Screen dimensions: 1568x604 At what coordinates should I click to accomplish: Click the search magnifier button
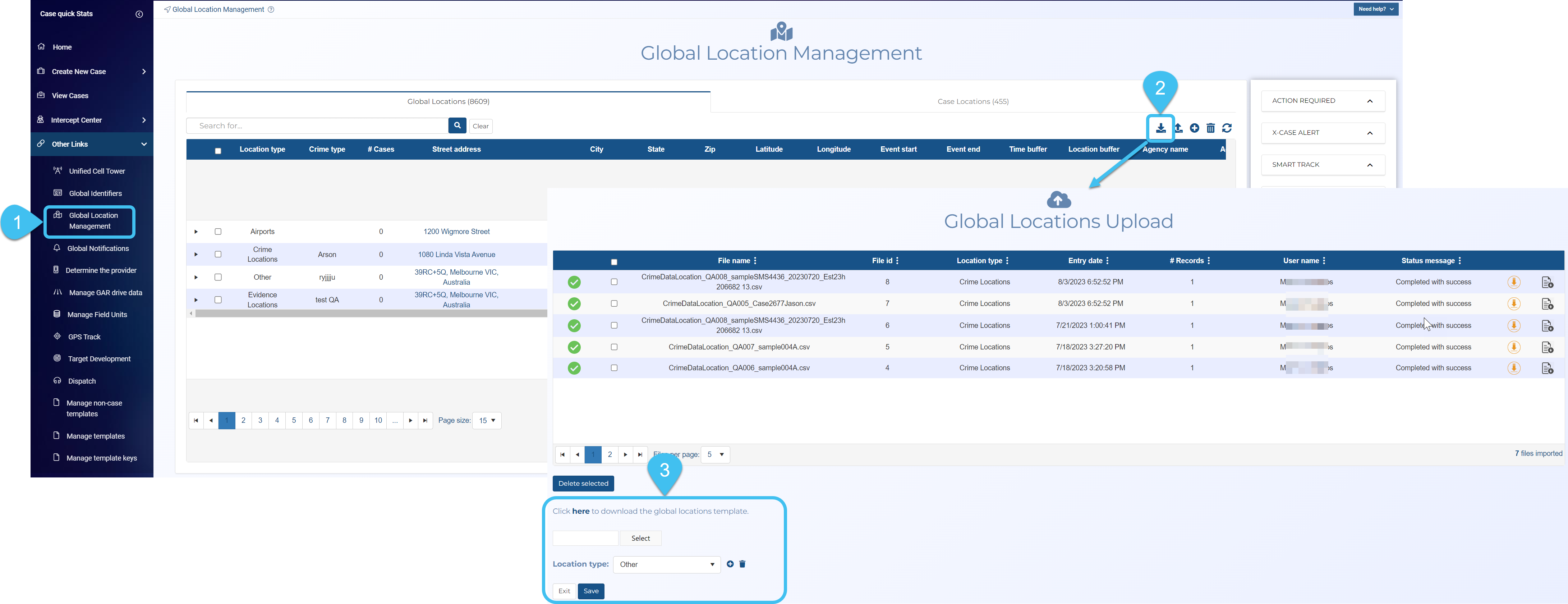[x=457, y=125]
